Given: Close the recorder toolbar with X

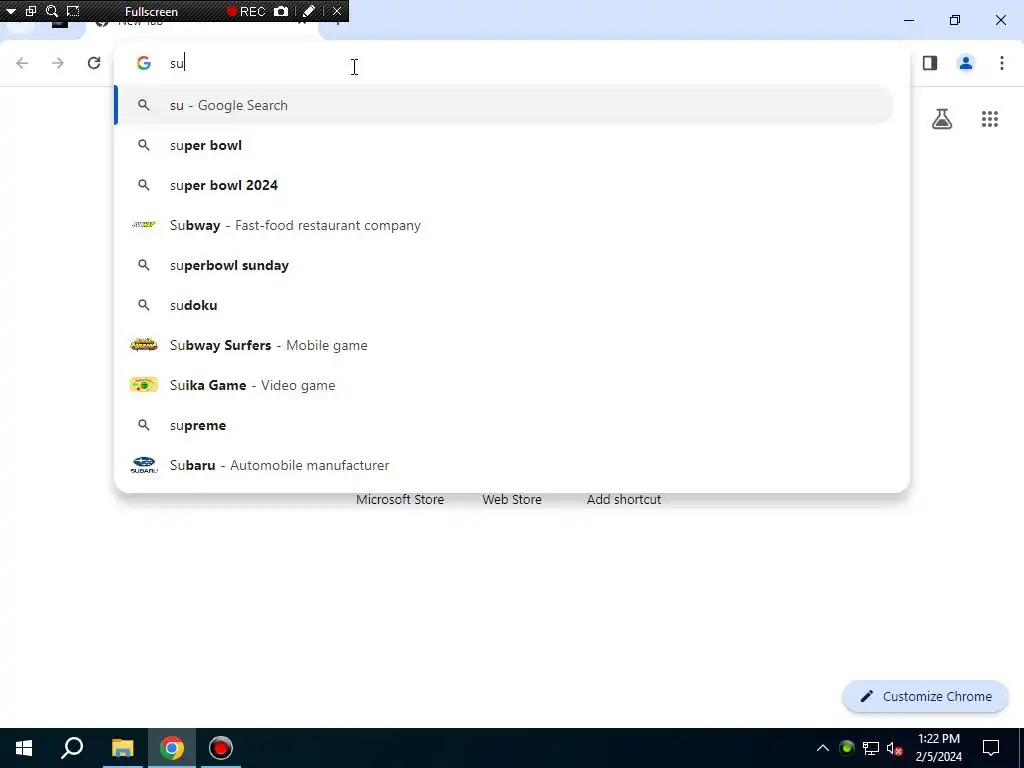Looking at the screenshot, I should 337,11.
